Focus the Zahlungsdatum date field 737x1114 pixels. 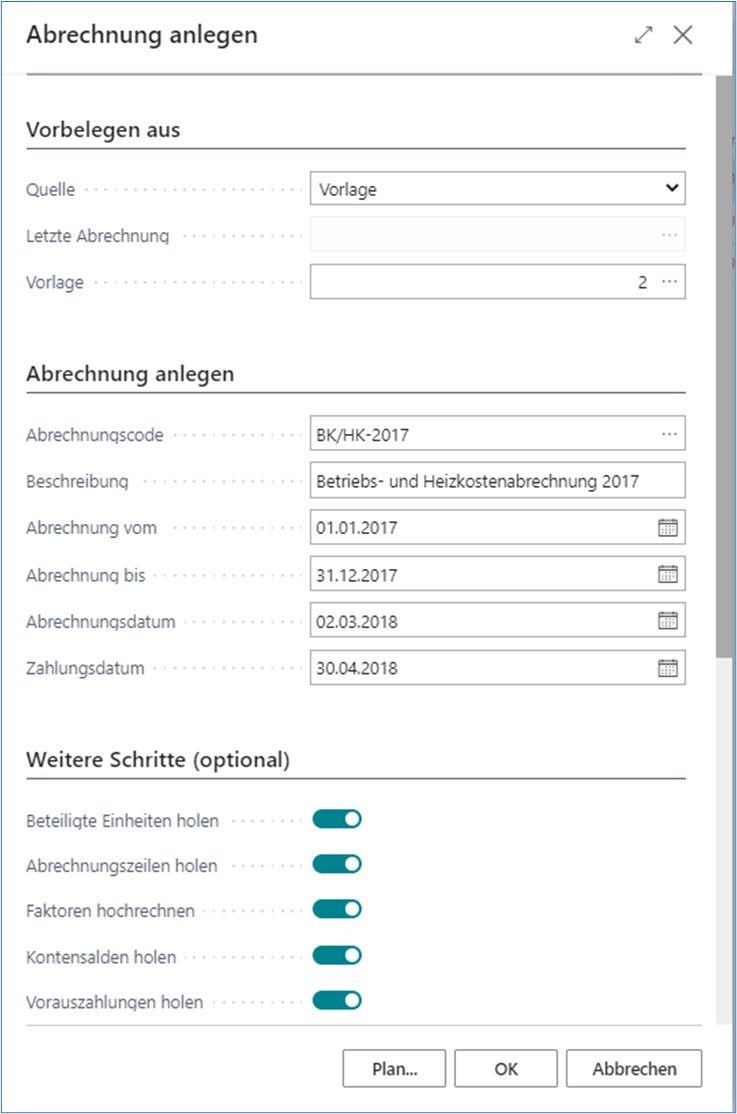(x=480, y=668)
